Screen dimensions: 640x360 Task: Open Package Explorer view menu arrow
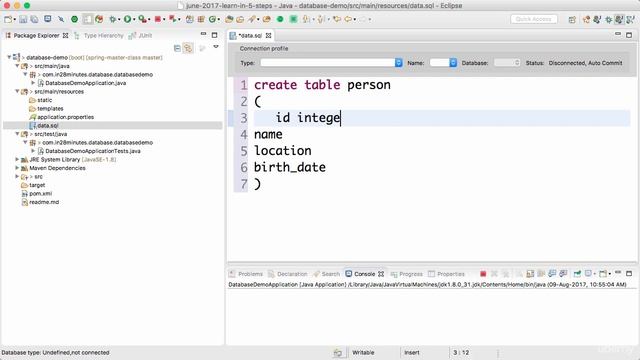click(x=216, y=47)
